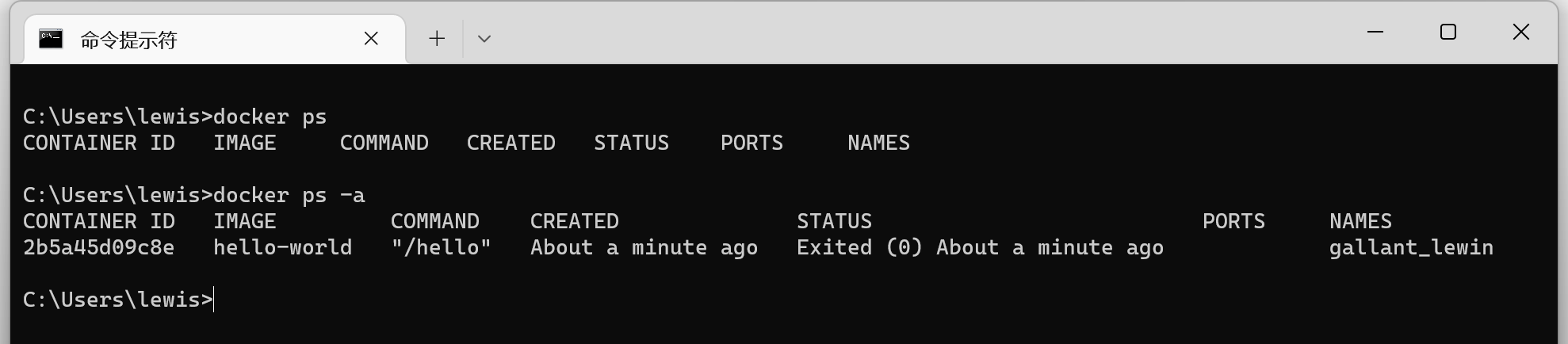The image size is (1568, 344).
Task: Expand the new tab profile dropdown chevron
Action: [x=484, y=39]
